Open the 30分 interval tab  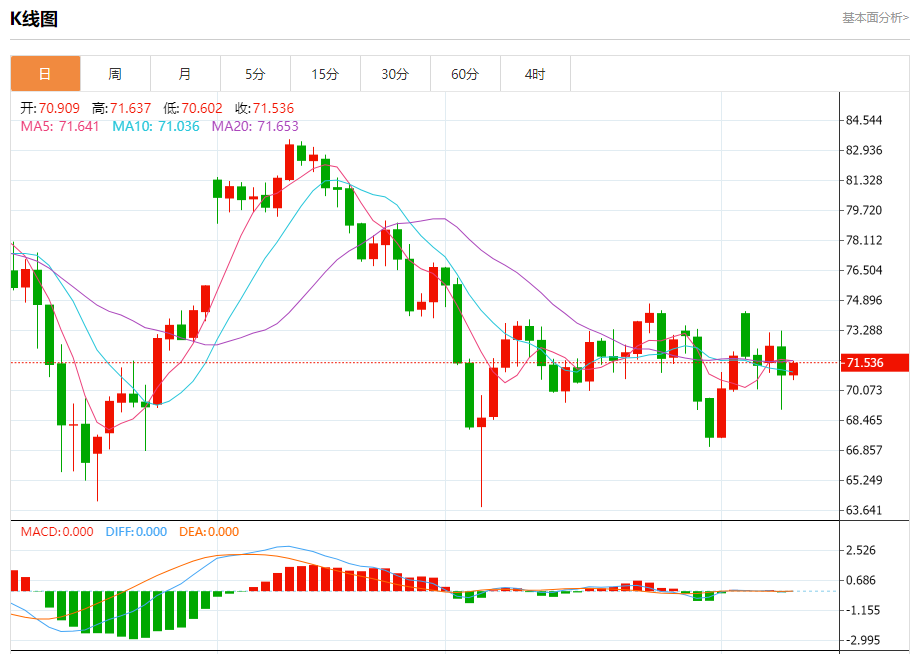(395, 74)
